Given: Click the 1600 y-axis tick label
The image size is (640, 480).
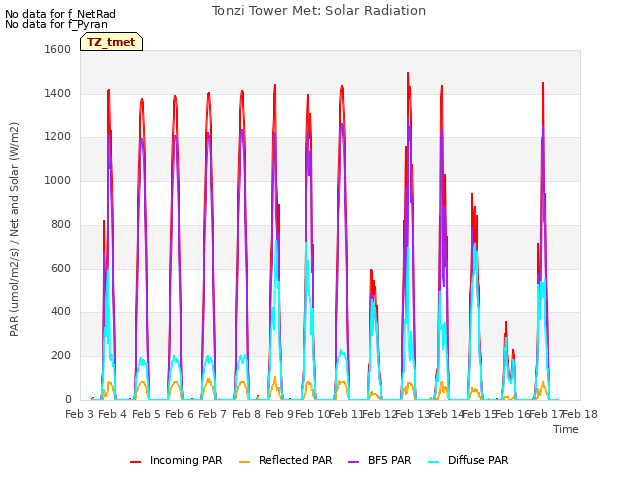Looking at the screenshot, I should tap(58, 49).
